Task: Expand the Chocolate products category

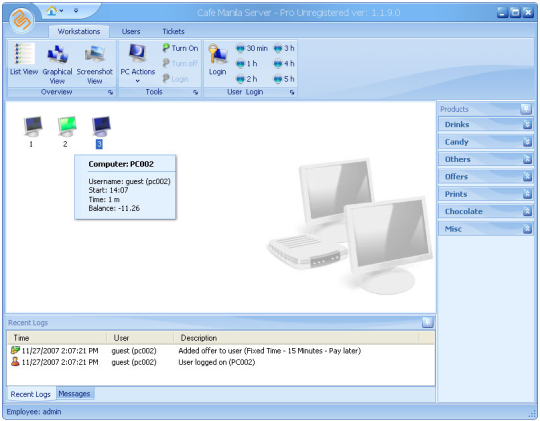Action: click(527, 211)
